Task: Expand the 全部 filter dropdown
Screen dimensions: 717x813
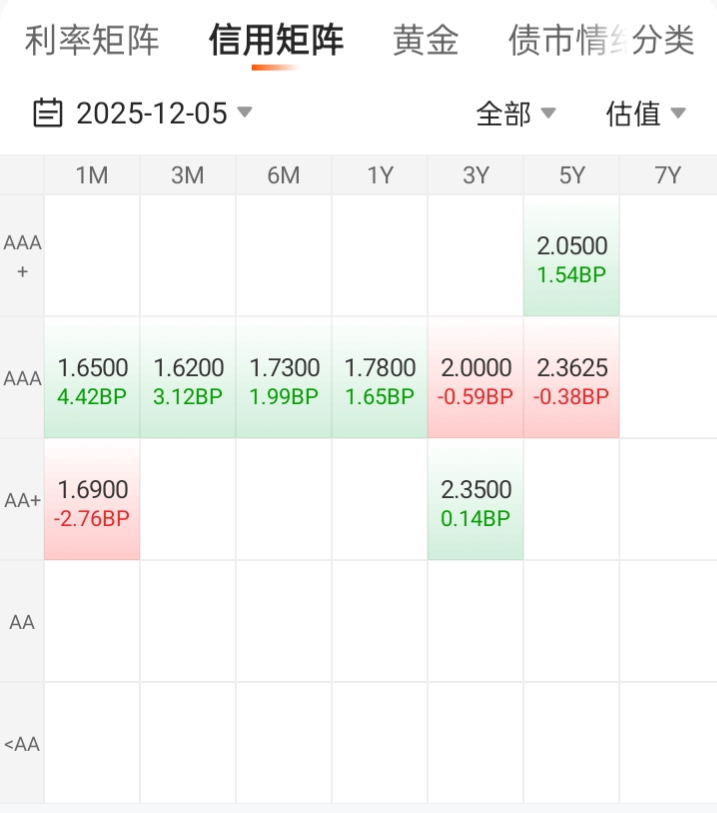Action: 515,114
